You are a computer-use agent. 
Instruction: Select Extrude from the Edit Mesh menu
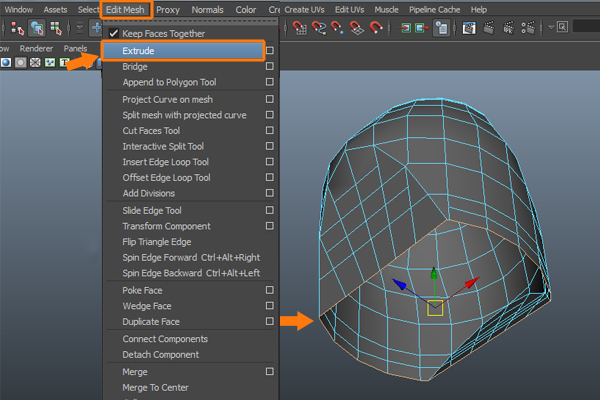(139, 50)
